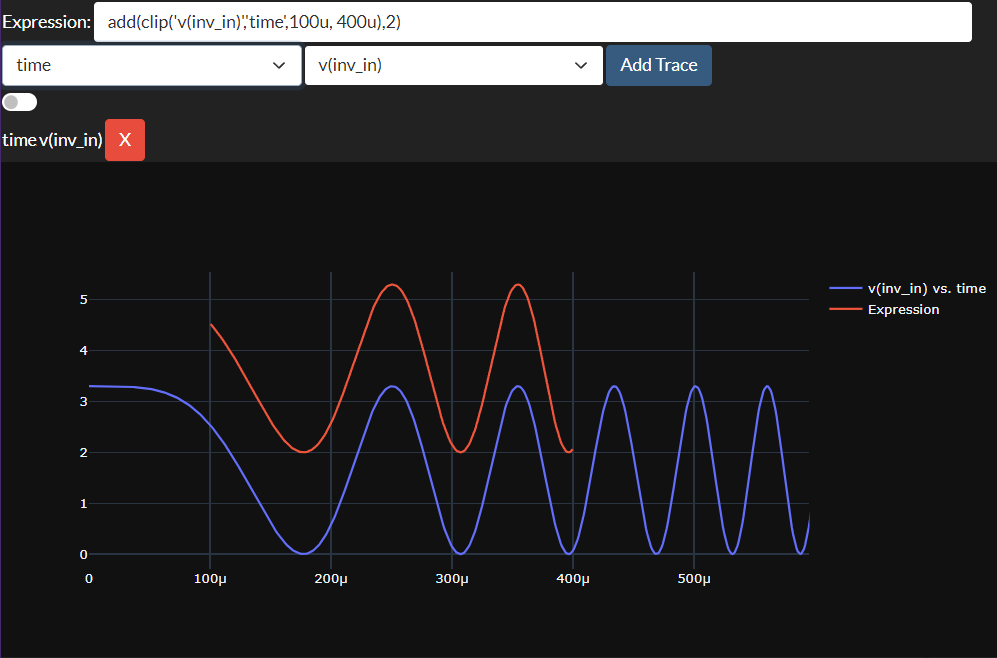This screenshot has height=658, width=997.
Task: Toggle the switch below the time dropdown
Action: click(x=20, y=102)
